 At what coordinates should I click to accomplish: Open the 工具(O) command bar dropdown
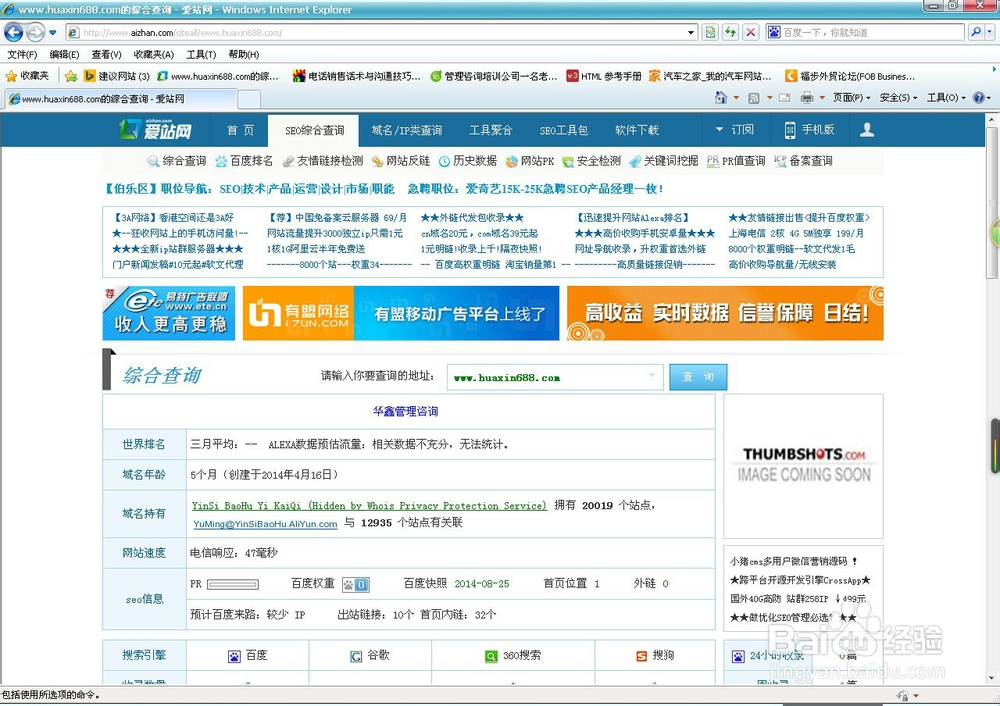(x=946, y=98)
